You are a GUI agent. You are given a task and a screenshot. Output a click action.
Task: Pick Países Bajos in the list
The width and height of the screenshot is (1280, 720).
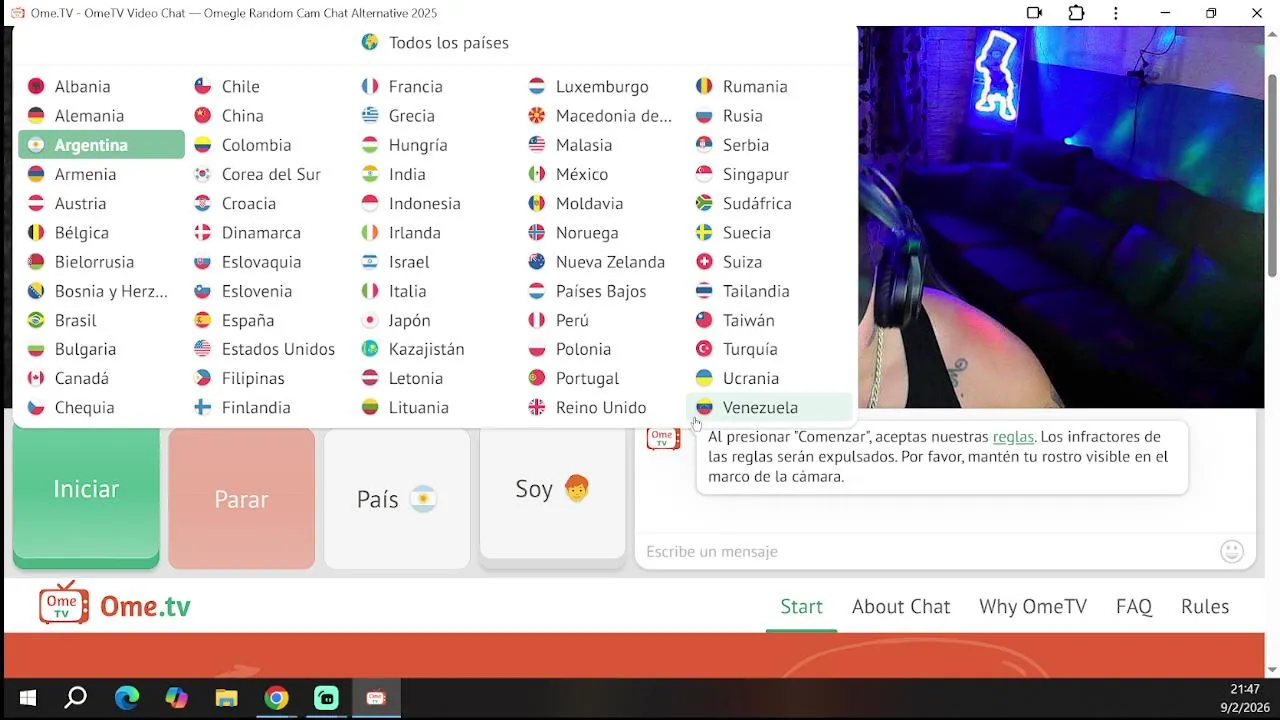click(602, 291)
